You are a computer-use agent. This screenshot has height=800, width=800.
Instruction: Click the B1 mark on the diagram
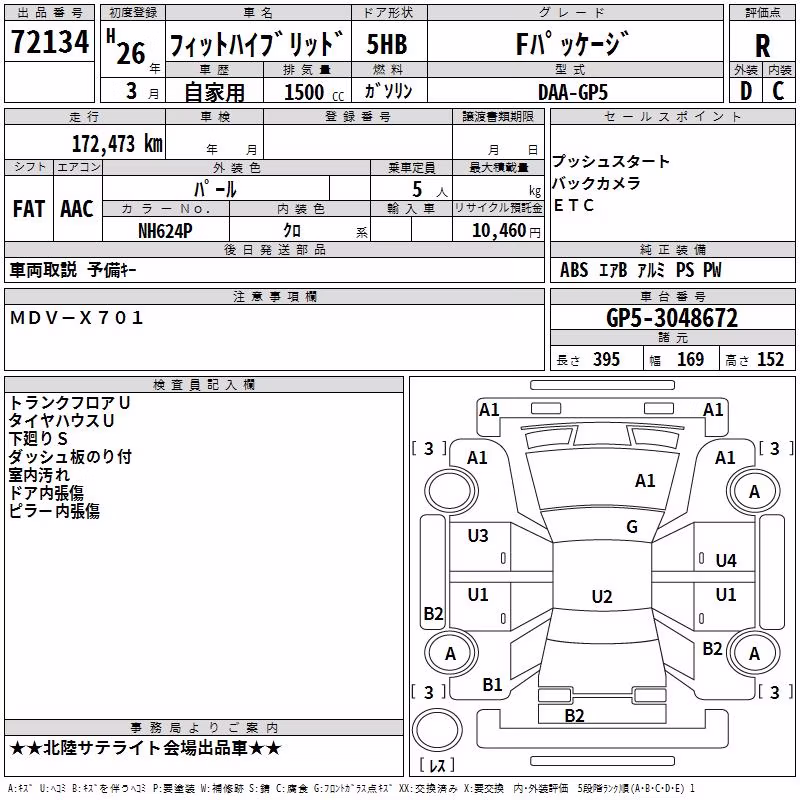493,685
